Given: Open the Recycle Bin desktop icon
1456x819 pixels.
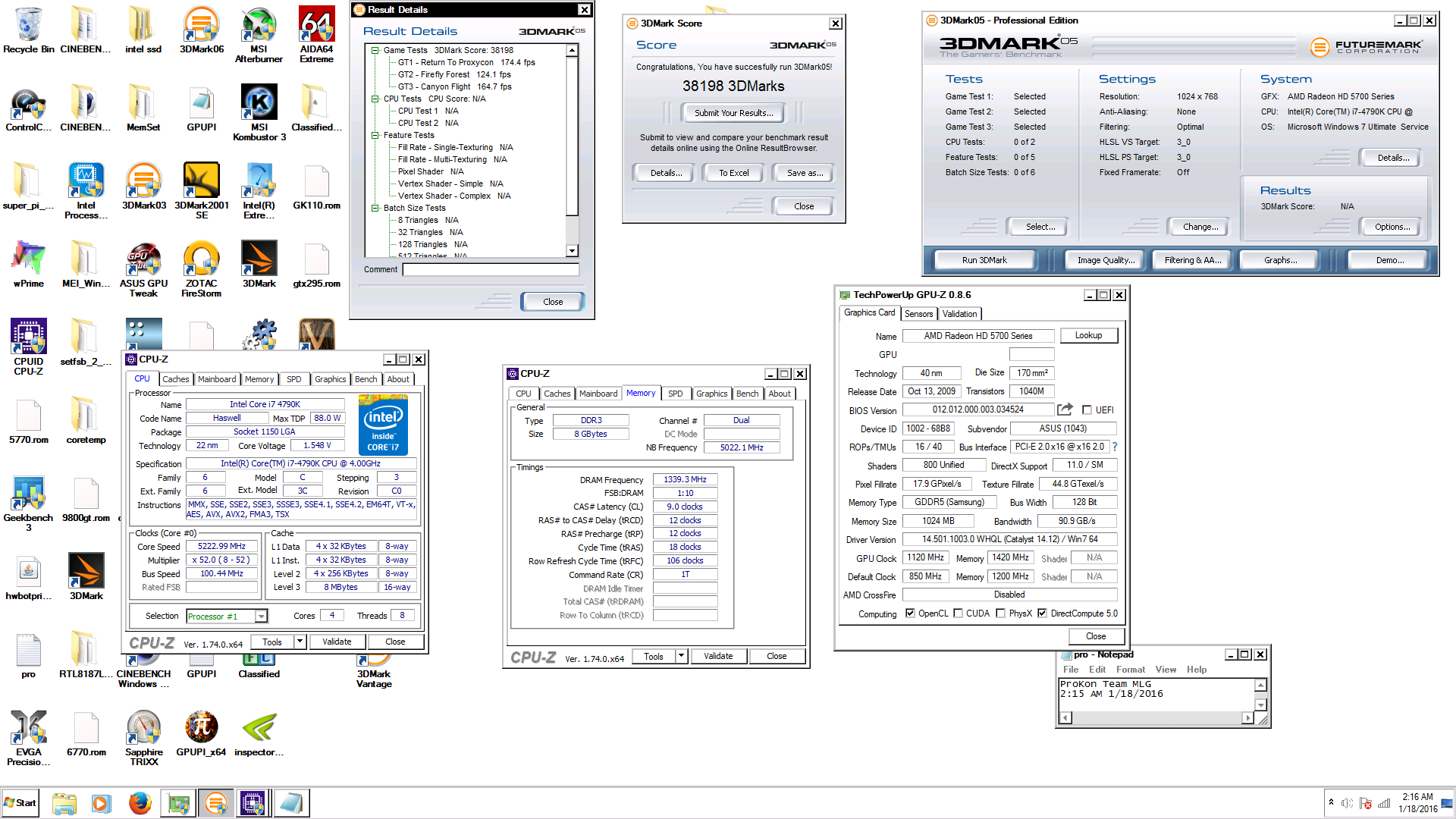Looking at the screenshot, I should [28, 30].
